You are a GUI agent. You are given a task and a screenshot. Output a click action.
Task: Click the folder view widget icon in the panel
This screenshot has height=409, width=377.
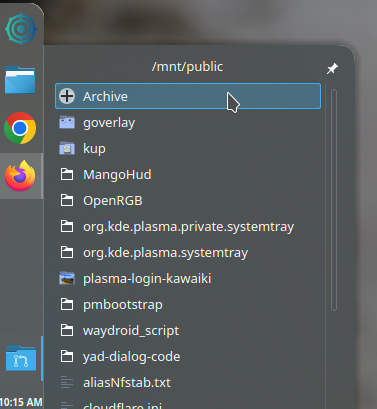[x=21, y=358]
